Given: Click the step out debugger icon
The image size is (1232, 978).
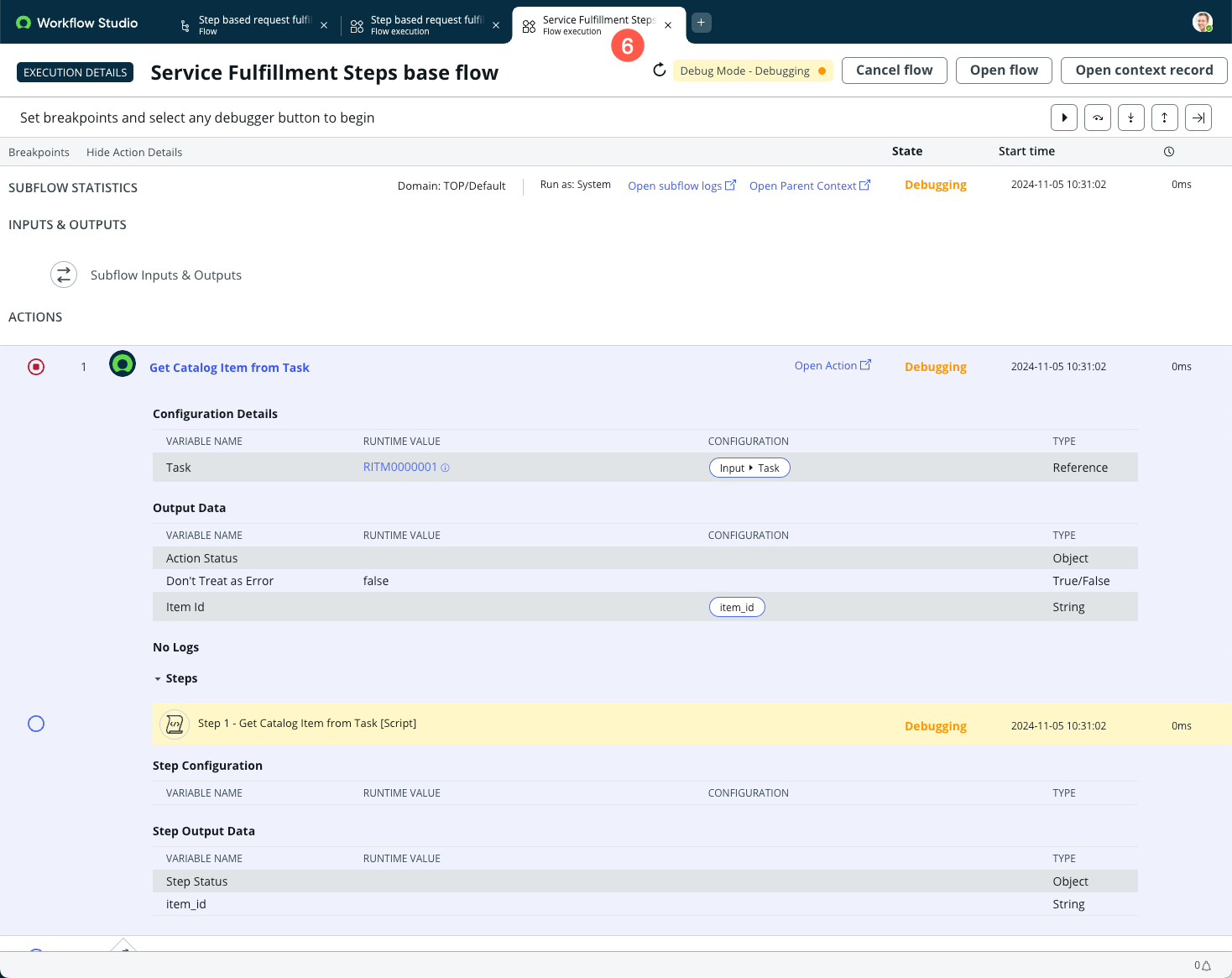Looking at the screenshot, I should (x=1165, y=118).
